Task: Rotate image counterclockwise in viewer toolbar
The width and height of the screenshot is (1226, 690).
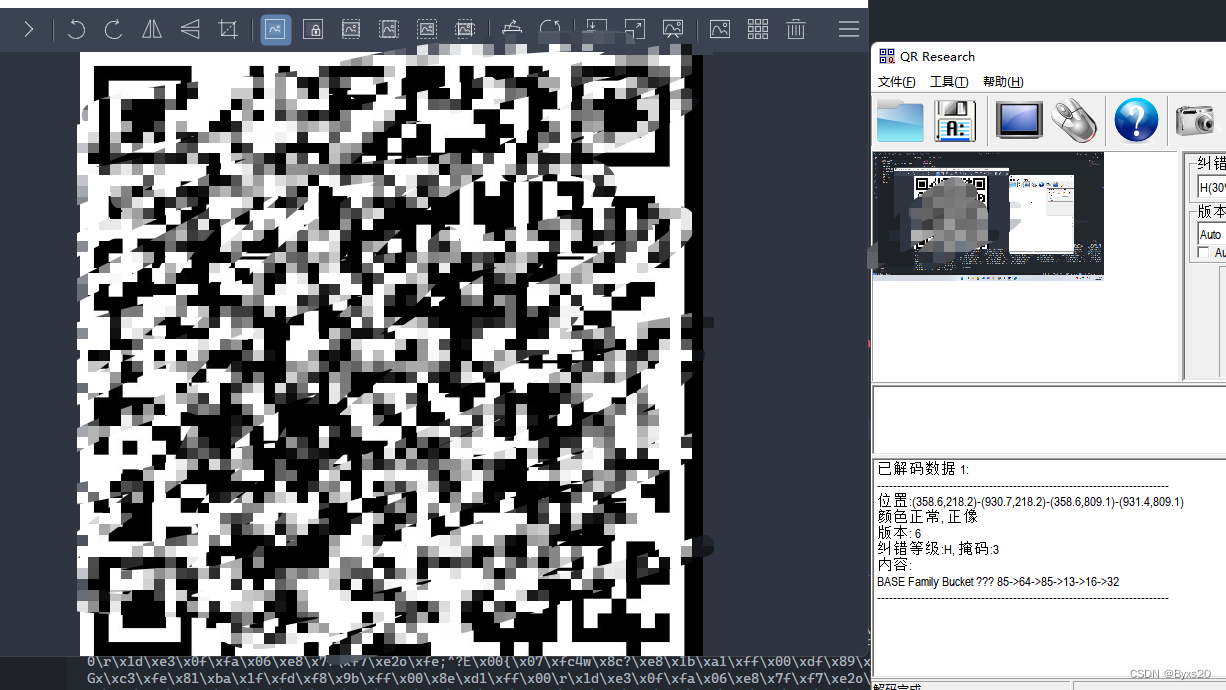Action: coord(76,30)
